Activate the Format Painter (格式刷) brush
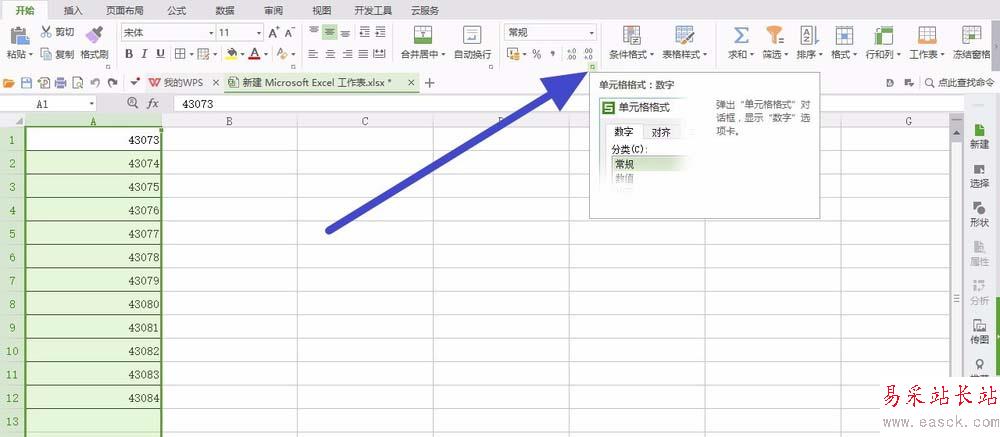 (x=94, y=35)
